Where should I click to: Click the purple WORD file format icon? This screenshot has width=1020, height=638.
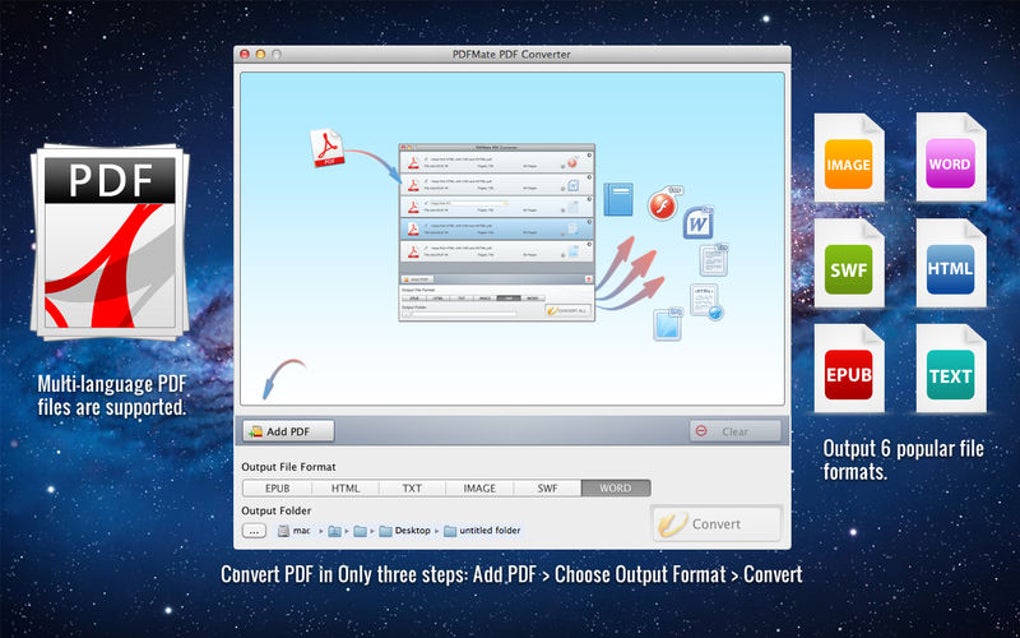[950, 157]
